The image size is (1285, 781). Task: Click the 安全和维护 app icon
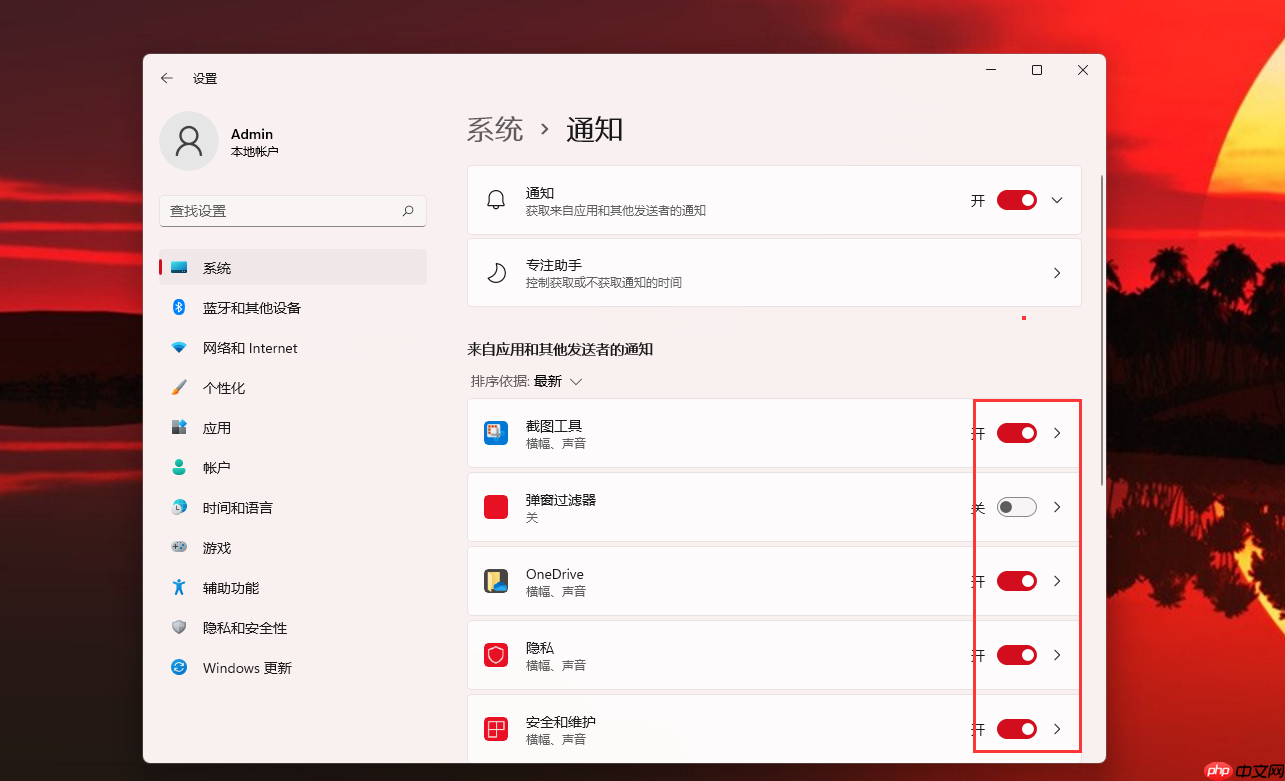click(x=496, y=729)
